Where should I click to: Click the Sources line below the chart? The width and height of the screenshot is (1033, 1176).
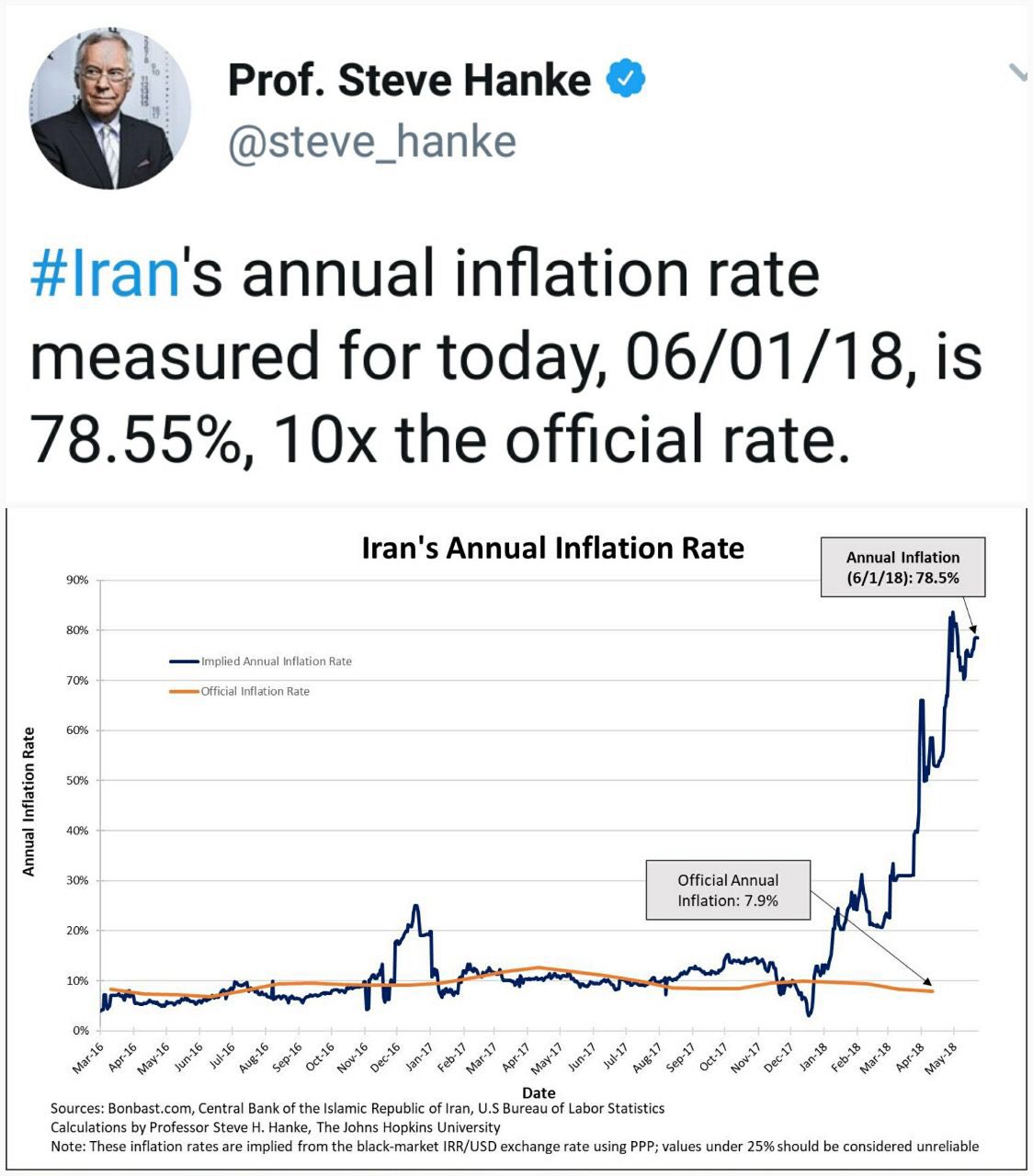[358, 1108]
